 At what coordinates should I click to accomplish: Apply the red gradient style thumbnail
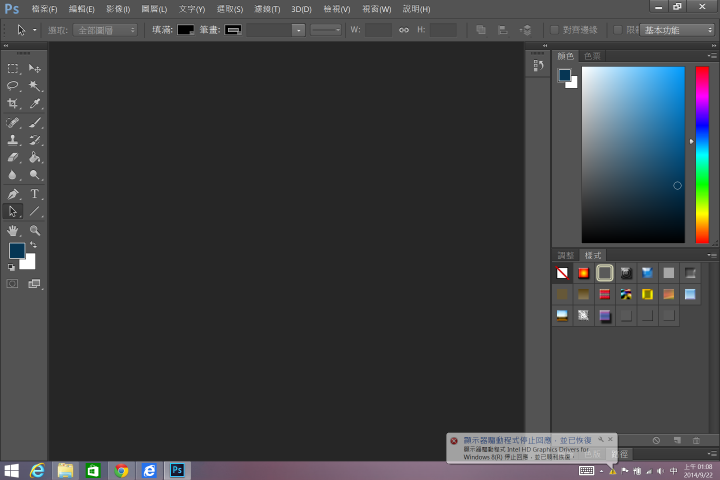coord(584,273)
